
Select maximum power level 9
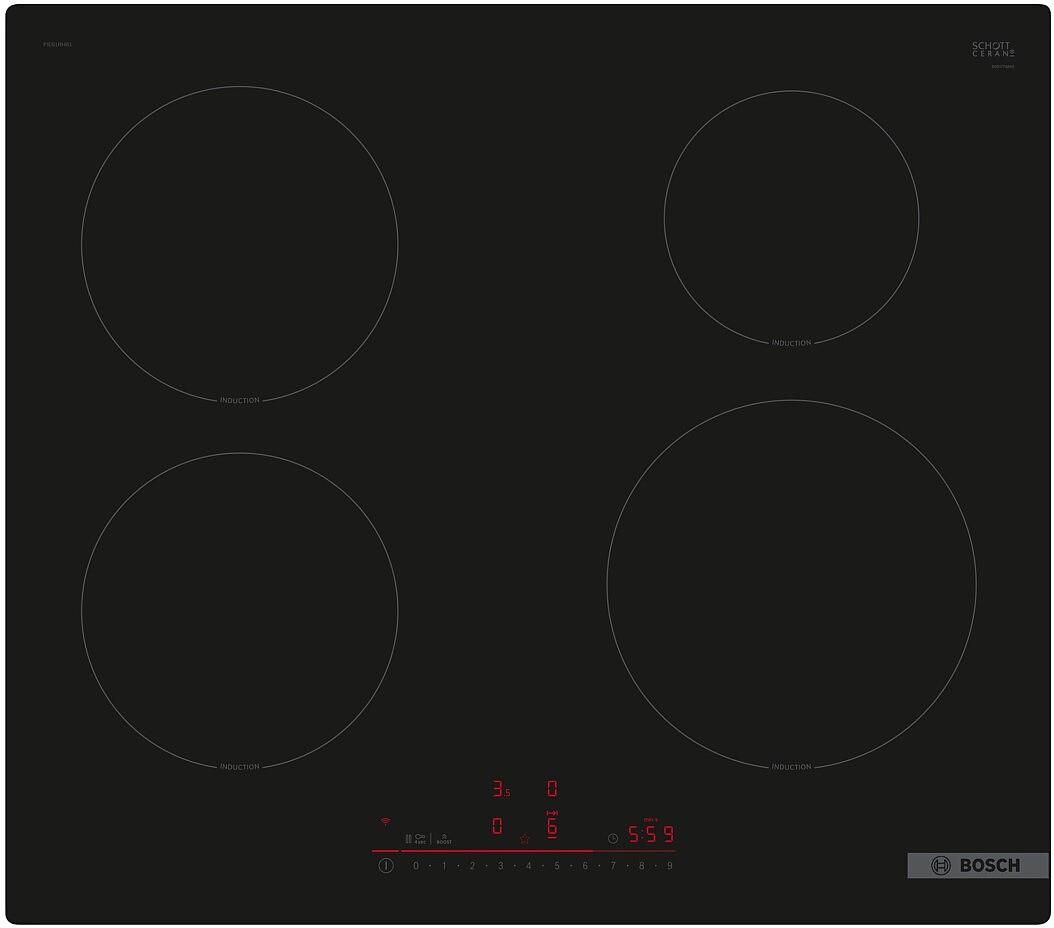pos(669,865)
